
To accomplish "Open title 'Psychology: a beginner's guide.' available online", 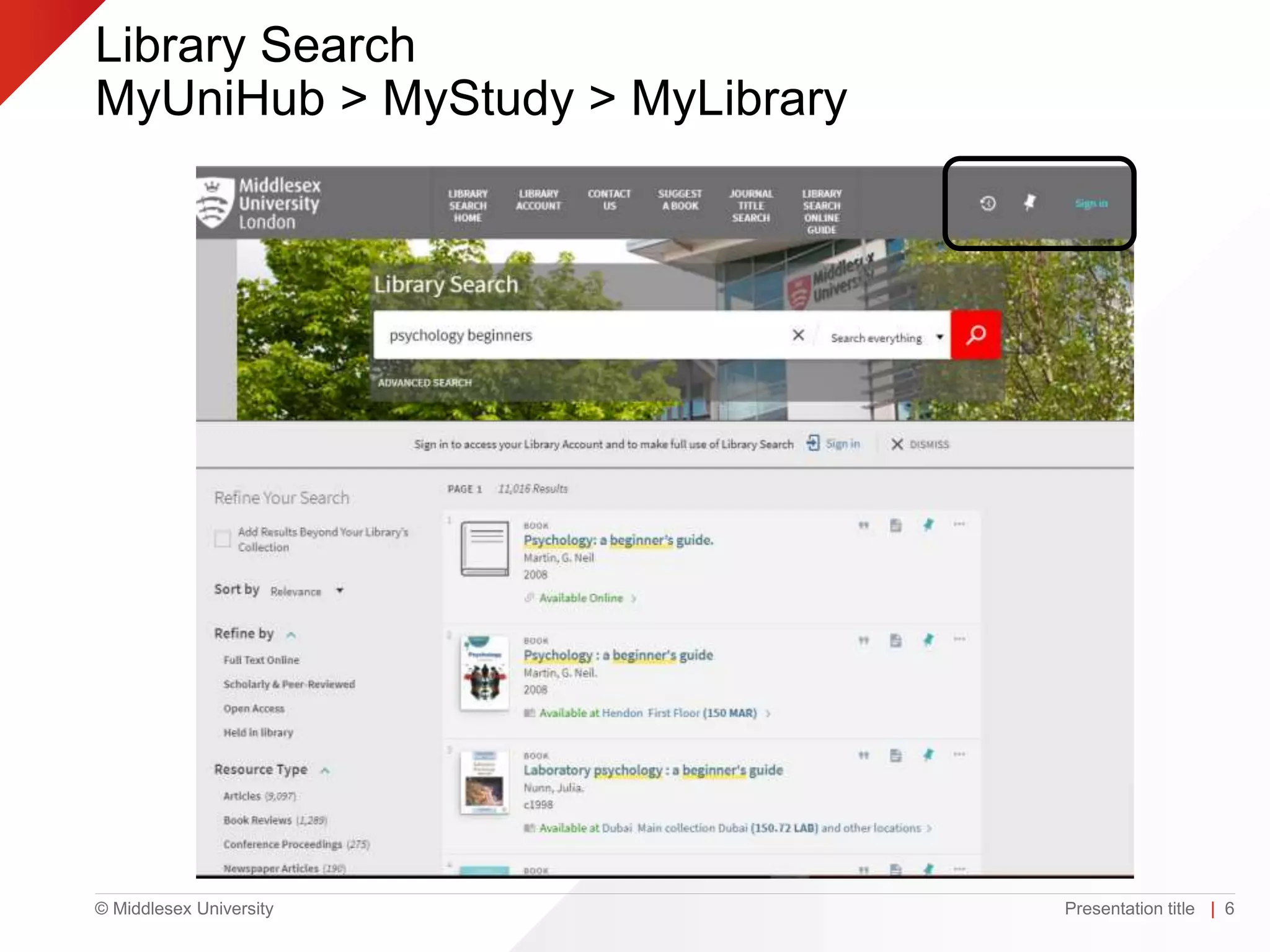I will pyautogui.click(x=618, y=540).
